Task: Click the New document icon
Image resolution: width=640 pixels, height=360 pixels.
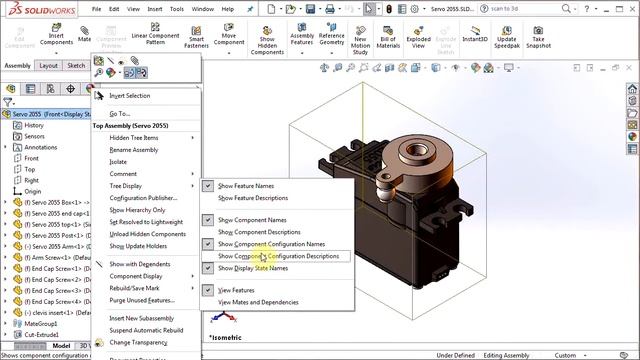Action: [x=271, y=9]
